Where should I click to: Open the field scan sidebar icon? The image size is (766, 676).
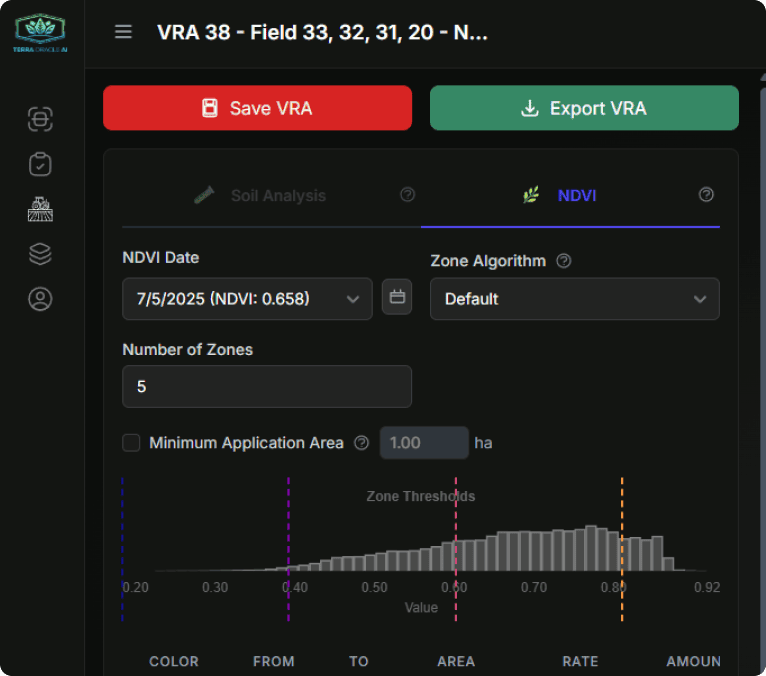pos(40,120)
